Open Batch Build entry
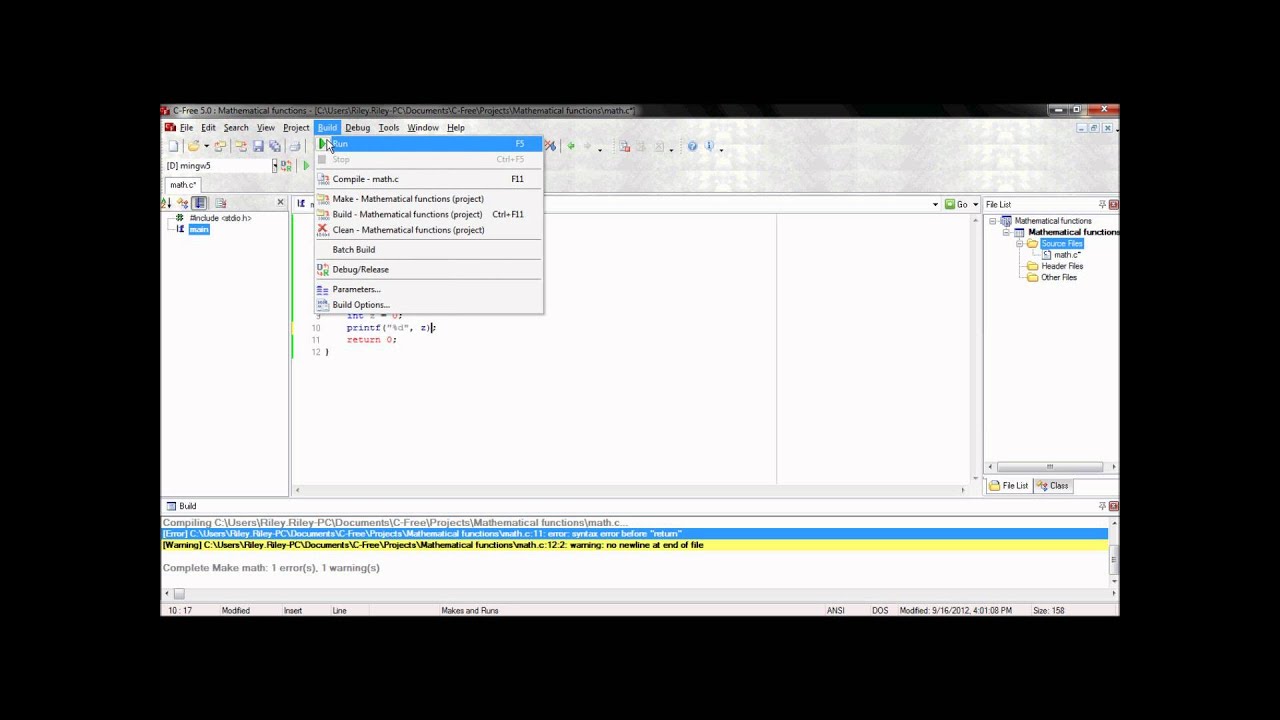1280x720 pixels. click(429, 250)
